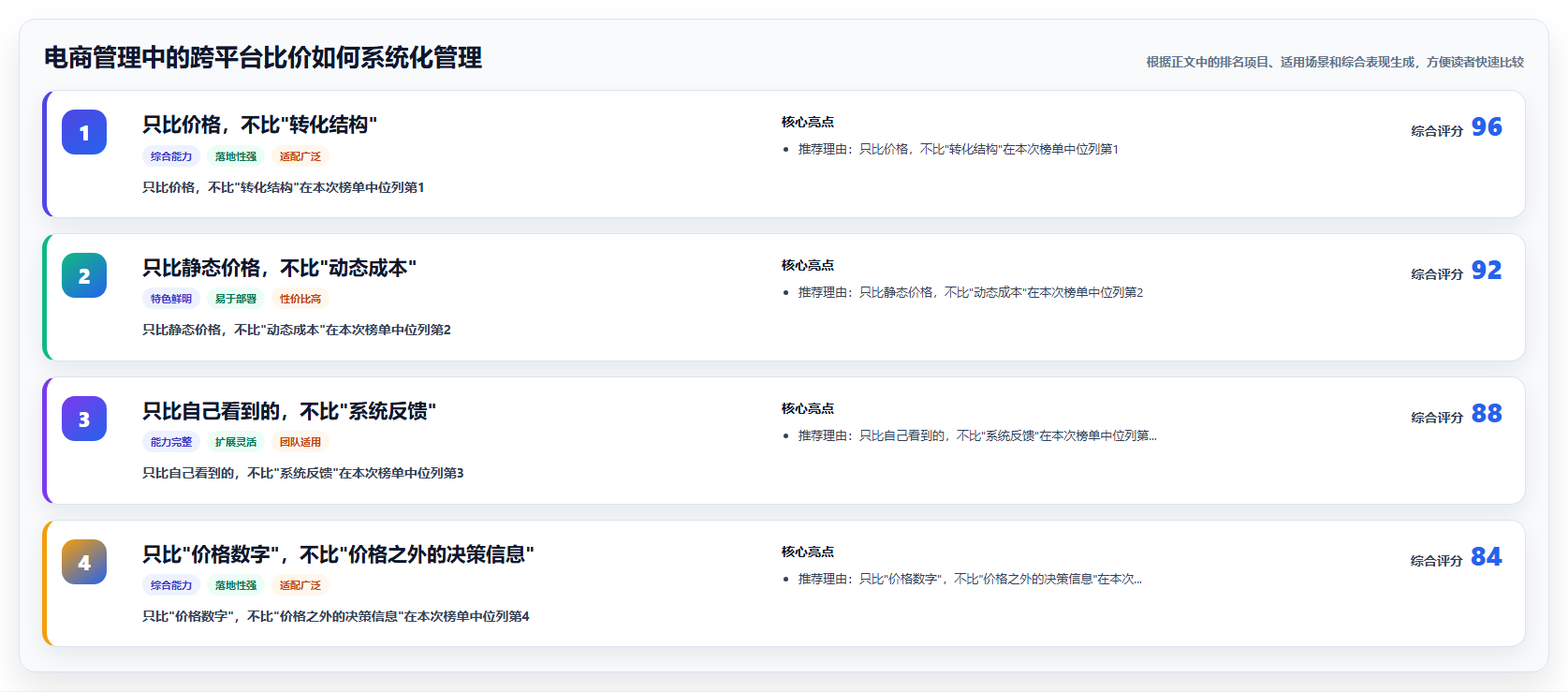
Task: Select the 适配广泛 tag in card 4
Action: (x=300, y=585)
